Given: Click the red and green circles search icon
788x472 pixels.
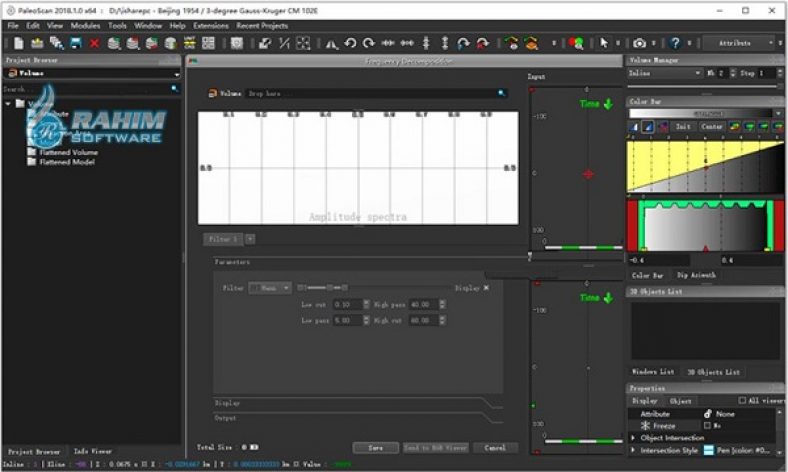Looking at the screenshot, I should [x=576, y=44].
